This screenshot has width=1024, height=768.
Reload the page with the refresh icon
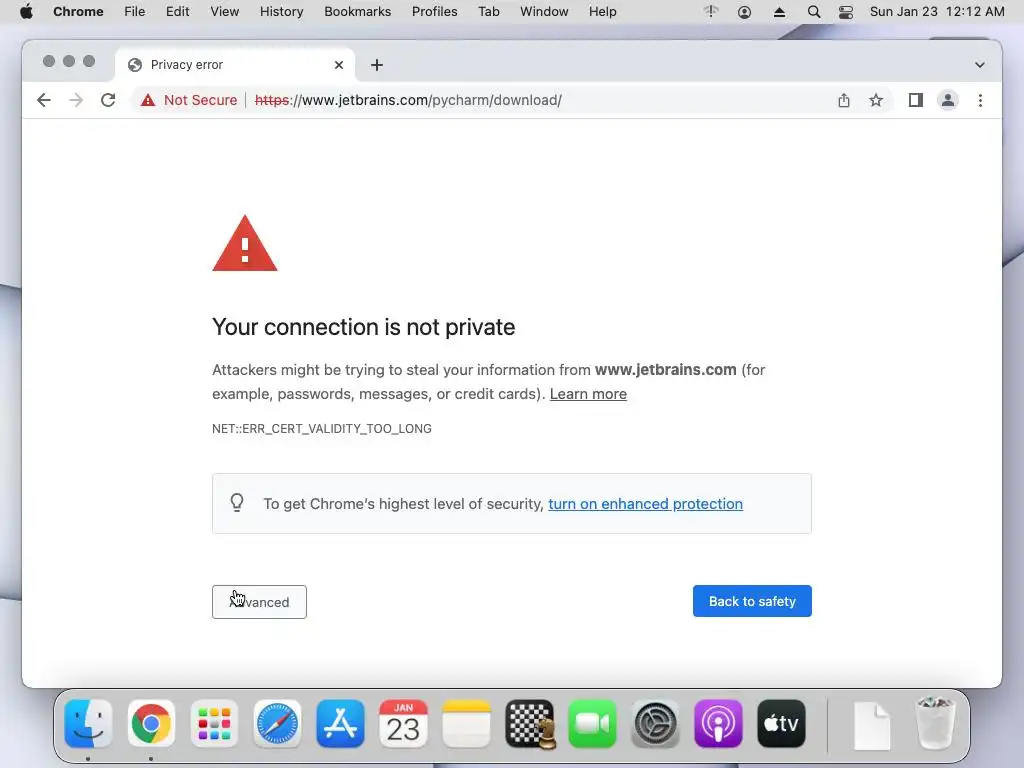(108, 100)
